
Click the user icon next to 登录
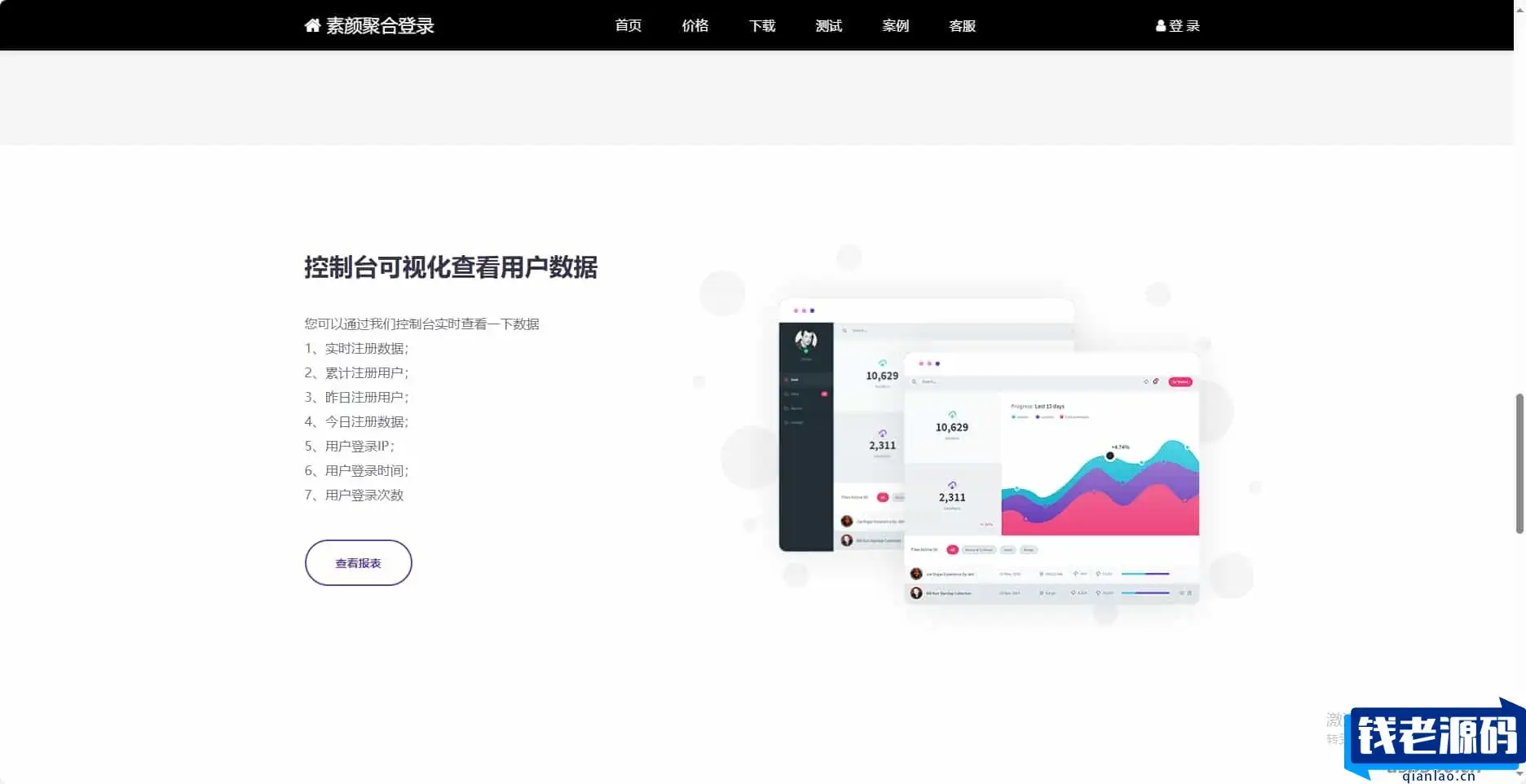[1161, 25]
